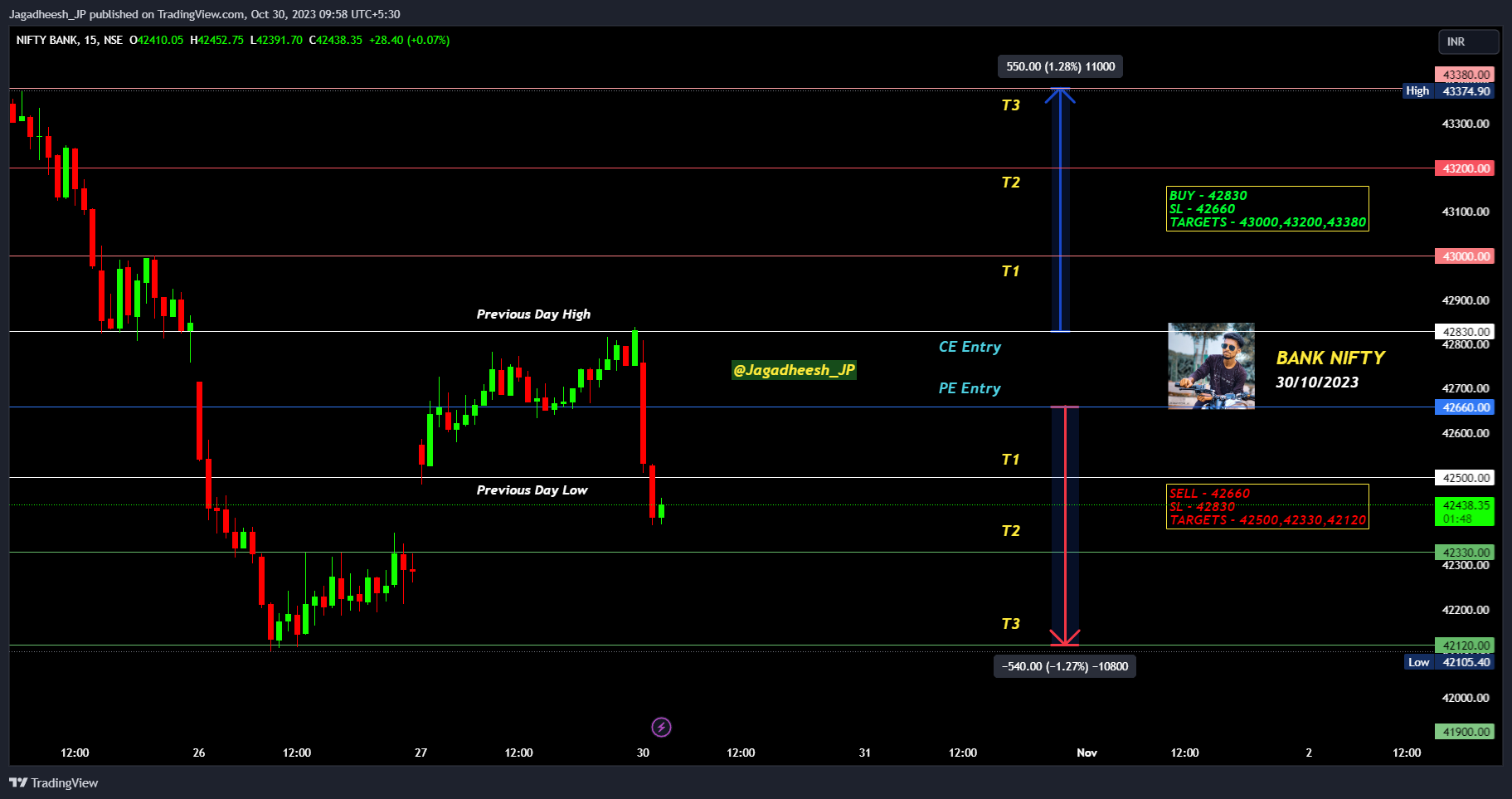Click the Previous Day High label
Screen dimensions: 1512x799
[533, 314]
